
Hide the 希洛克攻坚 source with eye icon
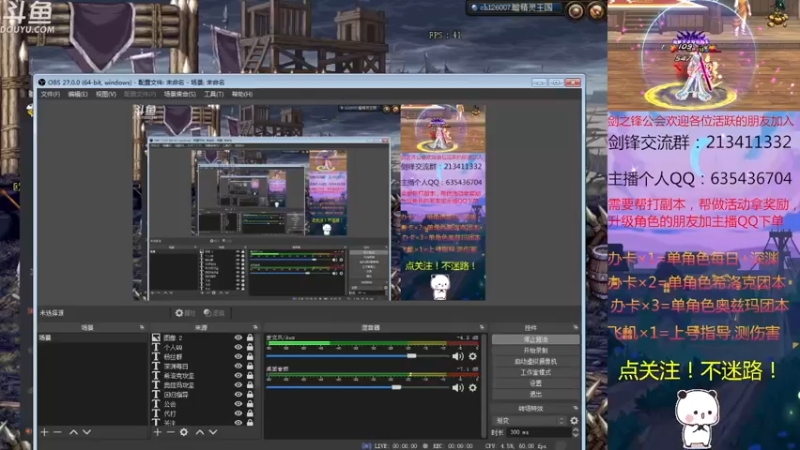[238, 376]
